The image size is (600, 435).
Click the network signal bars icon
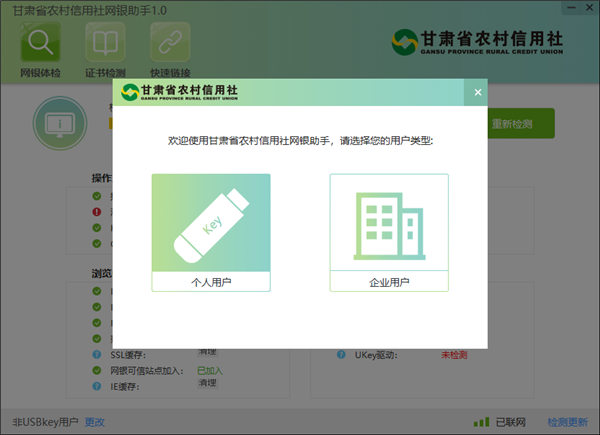tap(481, 422)
